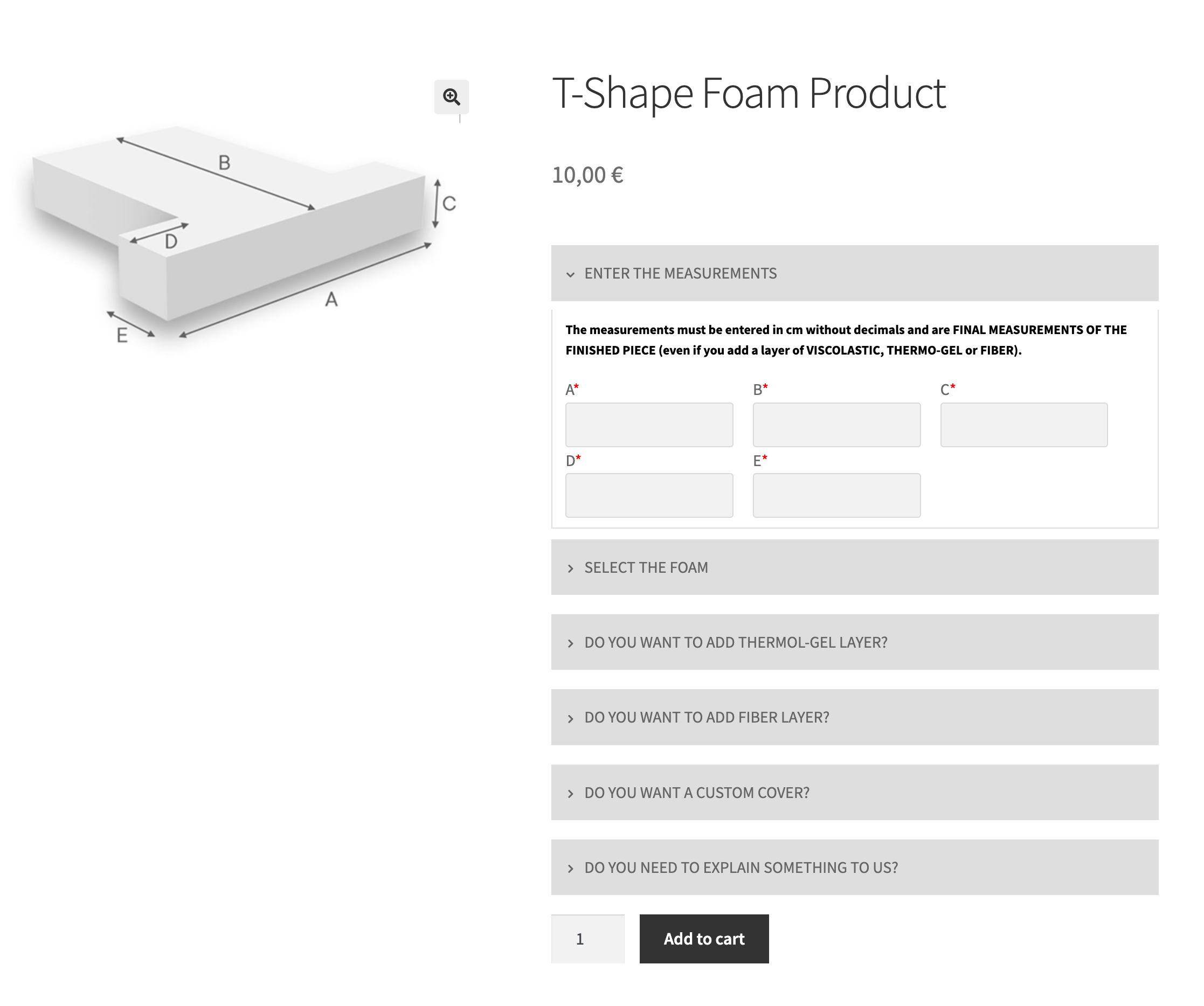Image resolution: width=1204 pixels, height=1006 pixels.
Task: Open the Fiber Layer accordion
Action: [707, 717]
